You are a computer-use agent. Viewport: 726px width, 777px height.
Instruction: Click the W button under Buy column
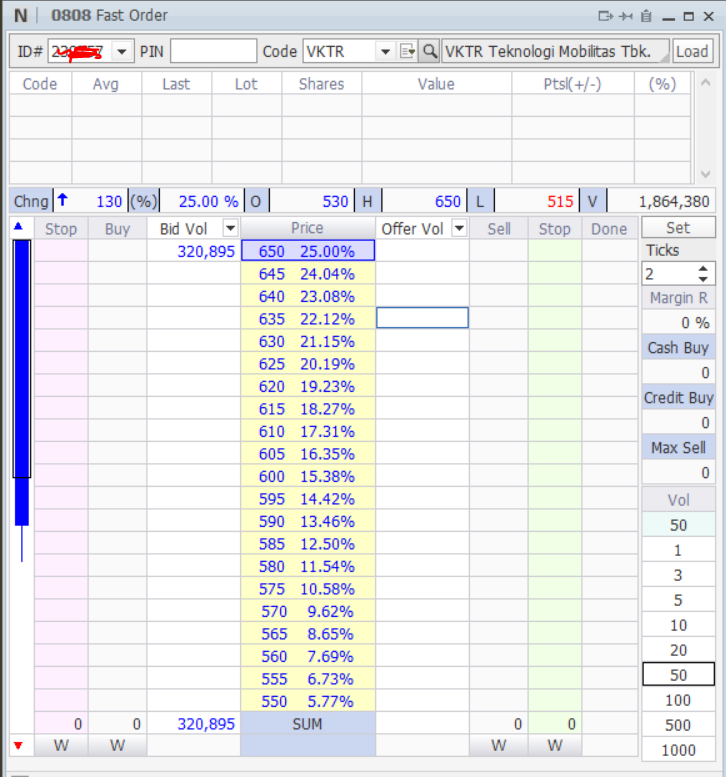coord(117,745)
